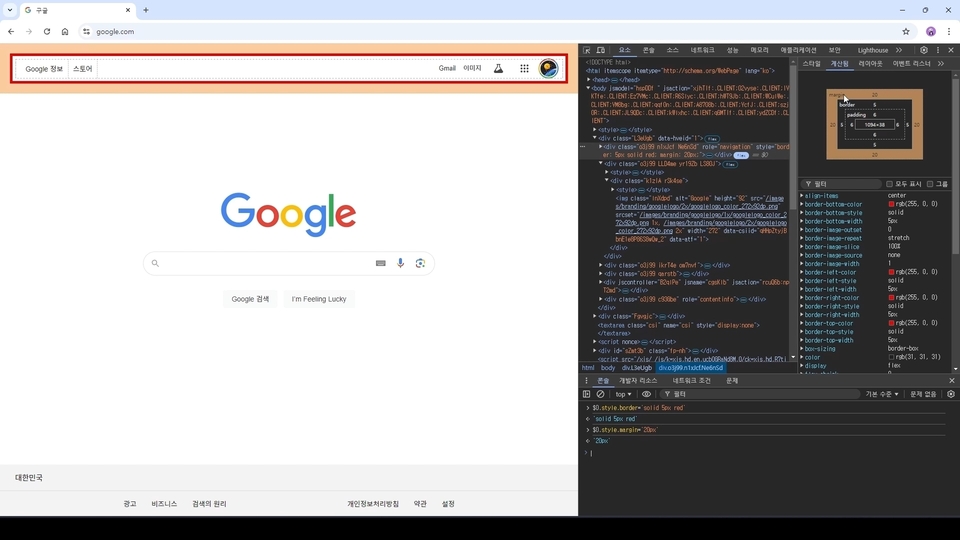Screen dimensions: 960x540
Task: Expand the border-bottom-color computed property
Action: click(x=802, y=204)
